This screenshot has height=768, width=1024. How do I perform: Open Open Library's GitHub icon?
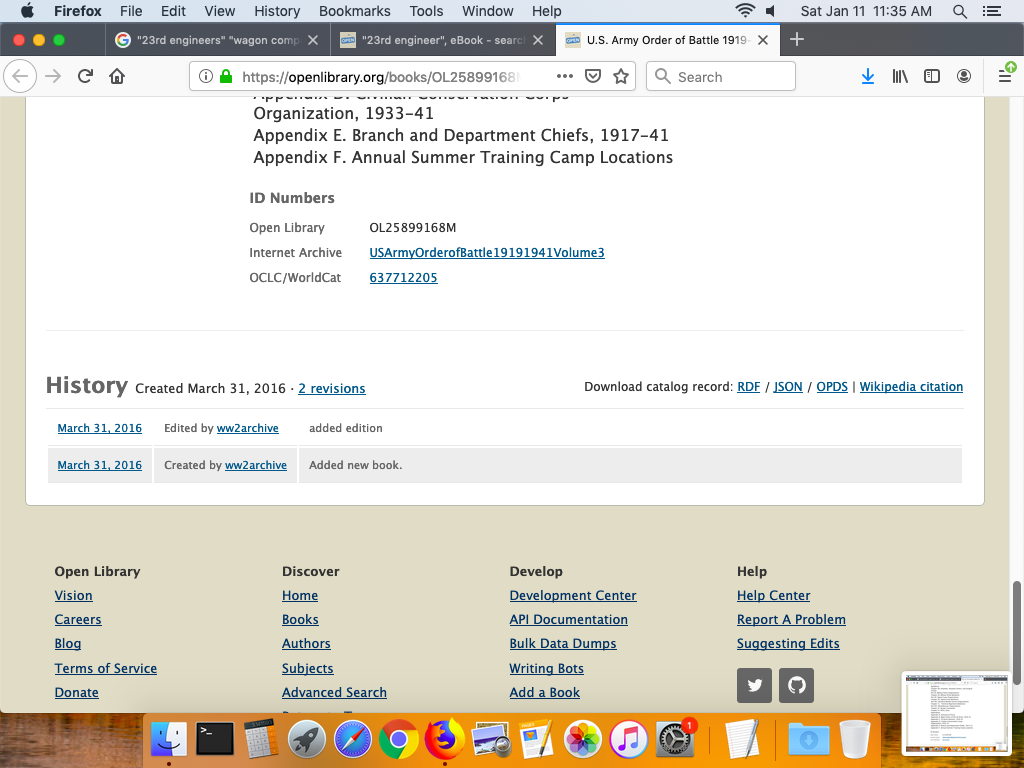[x=797, y=686]
